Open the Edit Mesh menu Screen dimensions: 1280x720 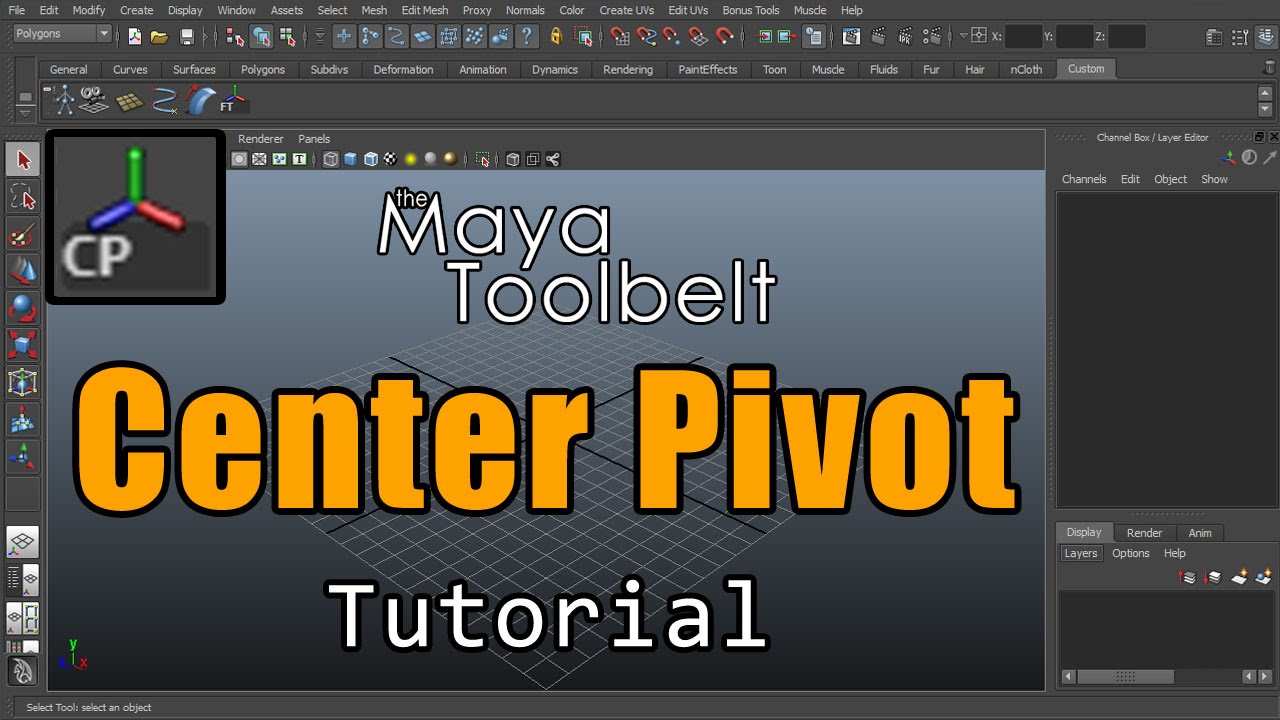pyautogui.click(x=424, y=10)
